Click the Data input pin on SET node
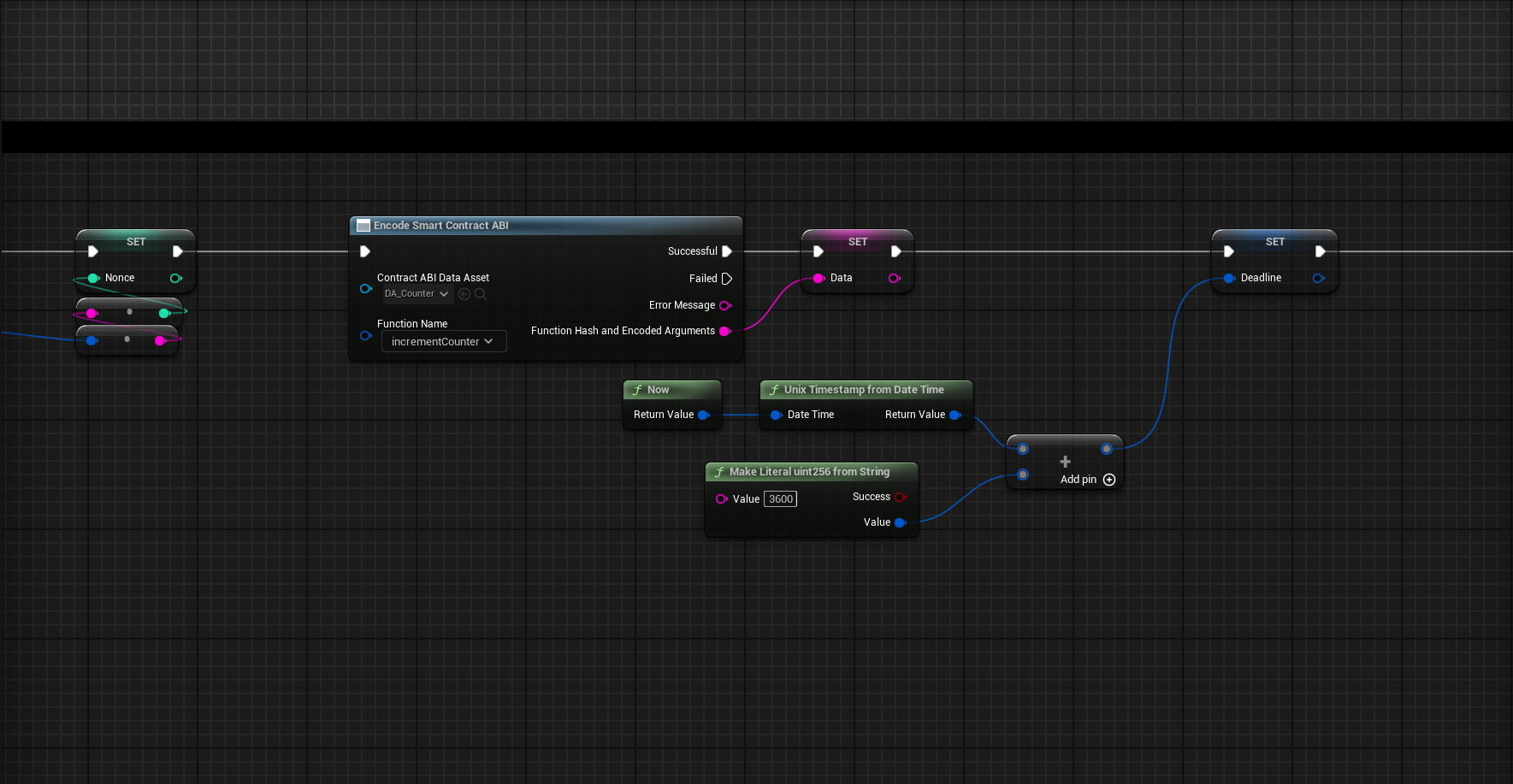This screenshot has width=1513, height=784. click(x=819, y=278)
